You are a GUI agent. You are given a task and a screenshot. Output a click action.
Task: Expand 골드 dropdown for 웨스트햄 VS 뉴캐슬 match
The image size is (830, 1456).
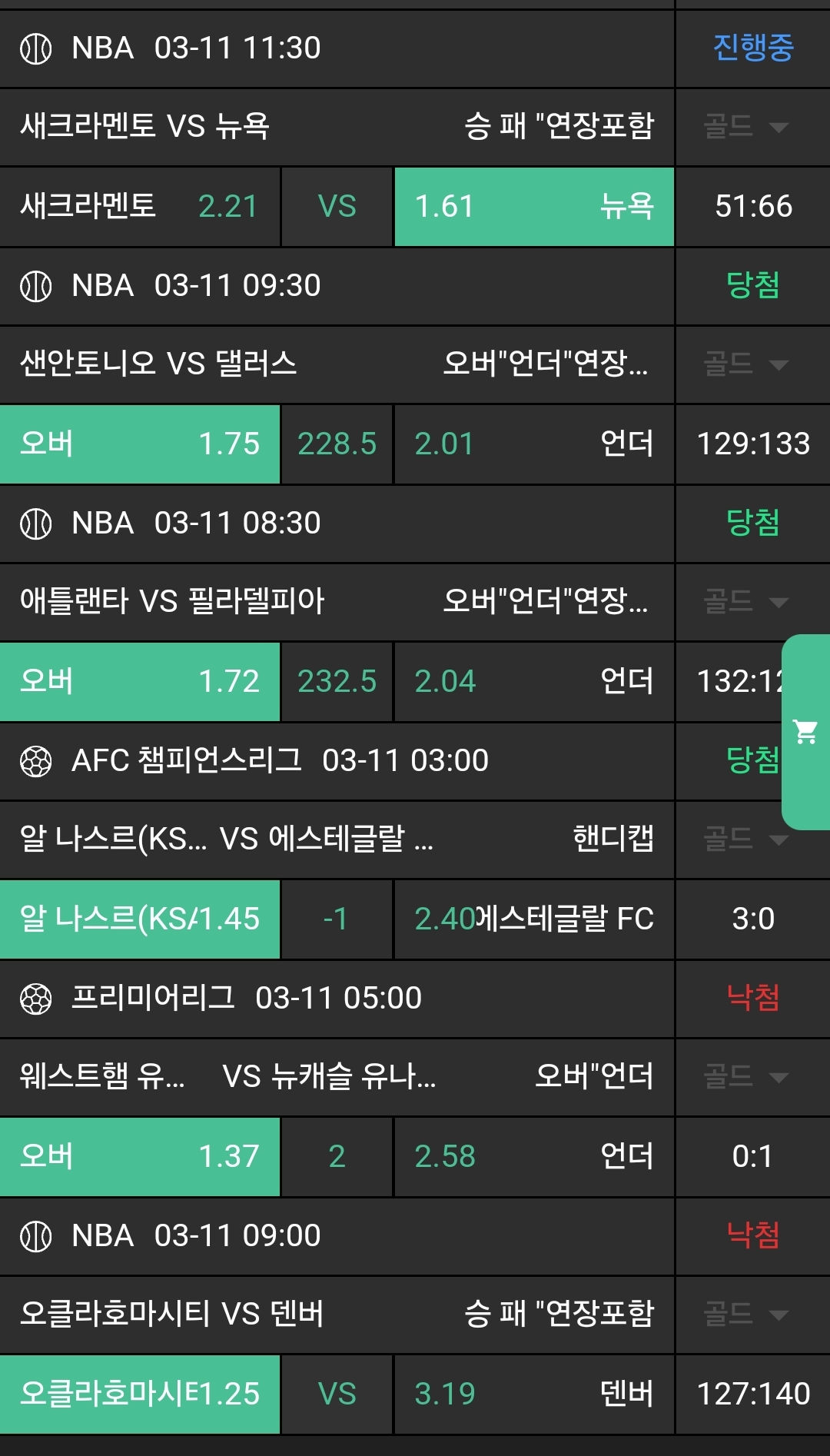pos(746,1077)
